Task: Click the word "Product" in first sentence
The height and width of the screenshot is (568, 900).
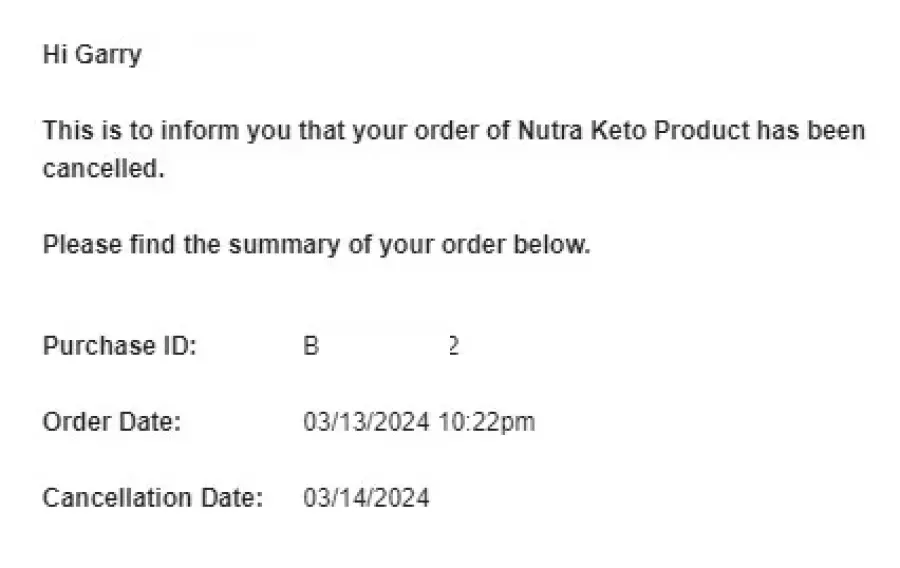Action: coord(702,130)
